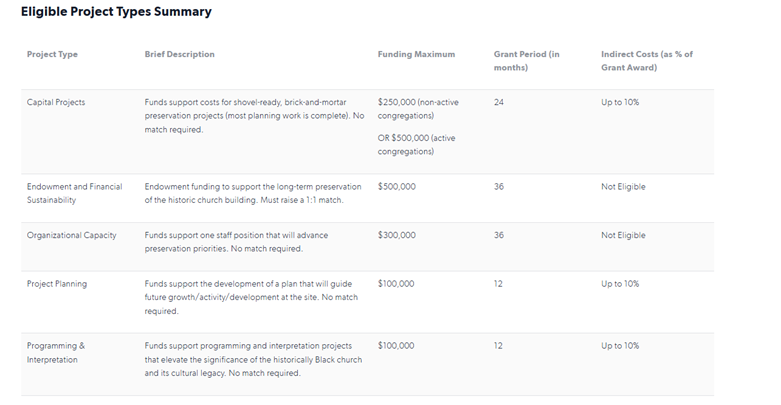Click the Funding Maximum column header
This screenshot has height=405, width=781.
click(416, 54)
